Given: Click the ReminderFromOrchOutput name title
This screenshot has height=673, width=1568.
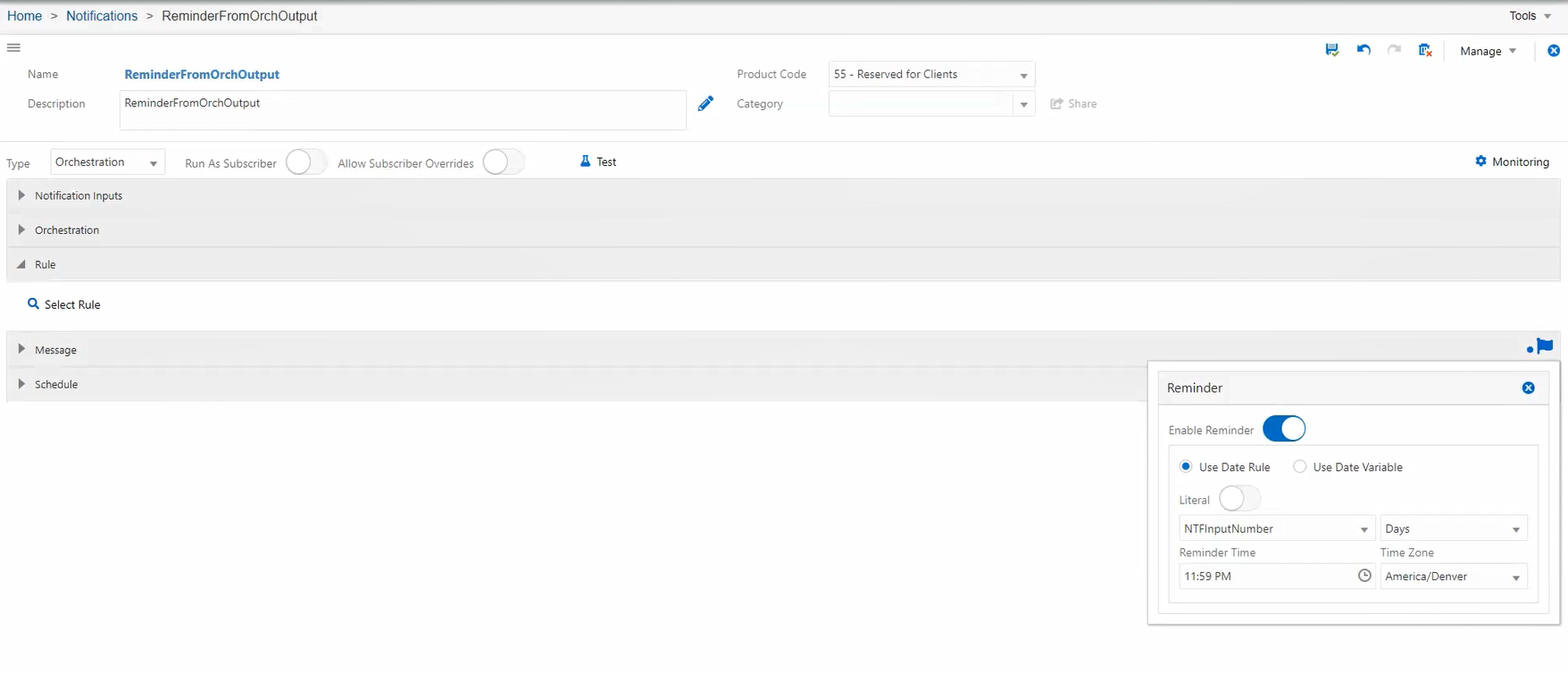Looking at the screenshot, I should [x=202, y=75].
